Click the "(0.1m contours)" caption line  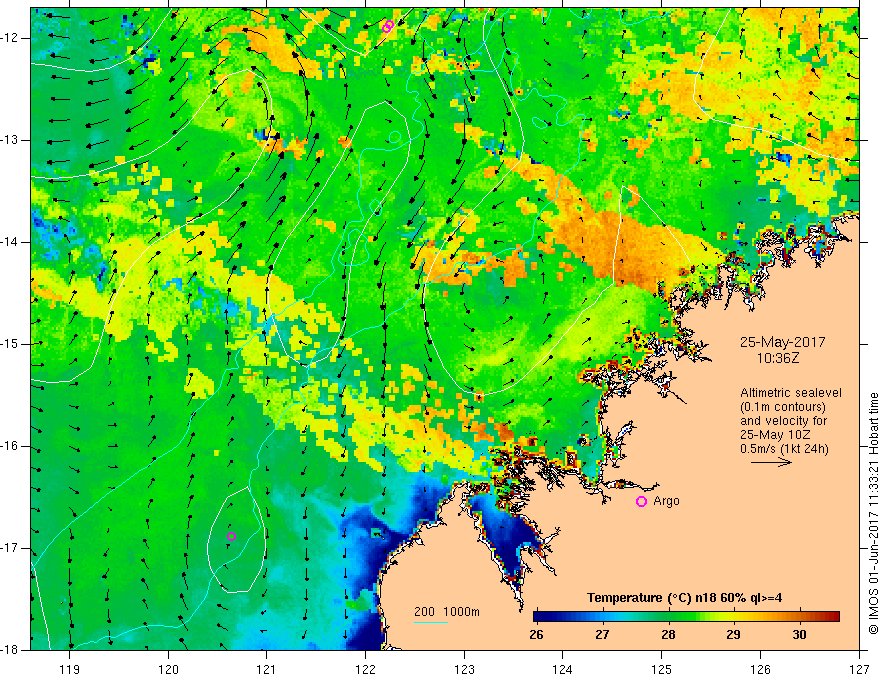(x=783, y=407)
